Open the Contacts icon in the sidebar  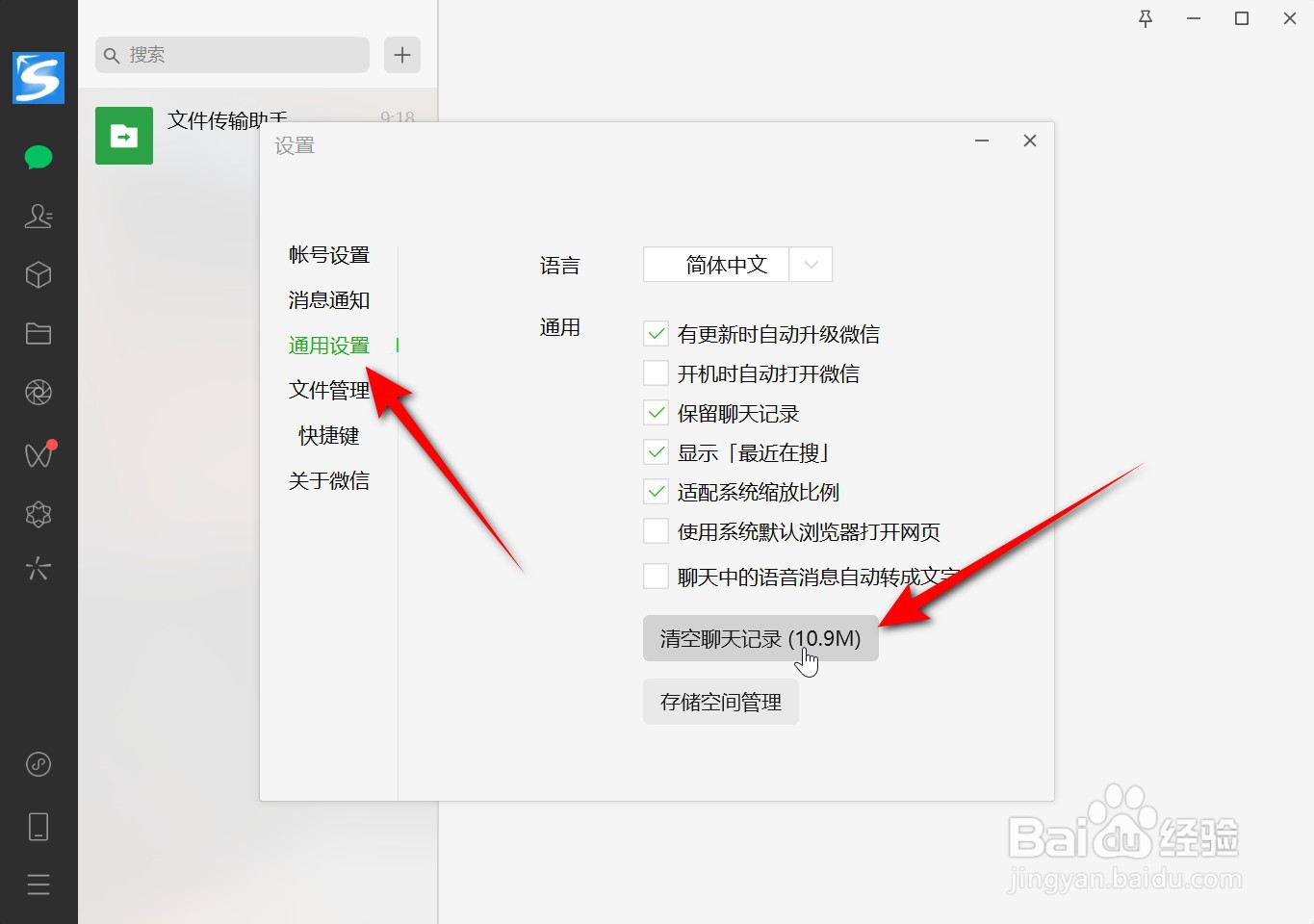click(x=39, y=216)
